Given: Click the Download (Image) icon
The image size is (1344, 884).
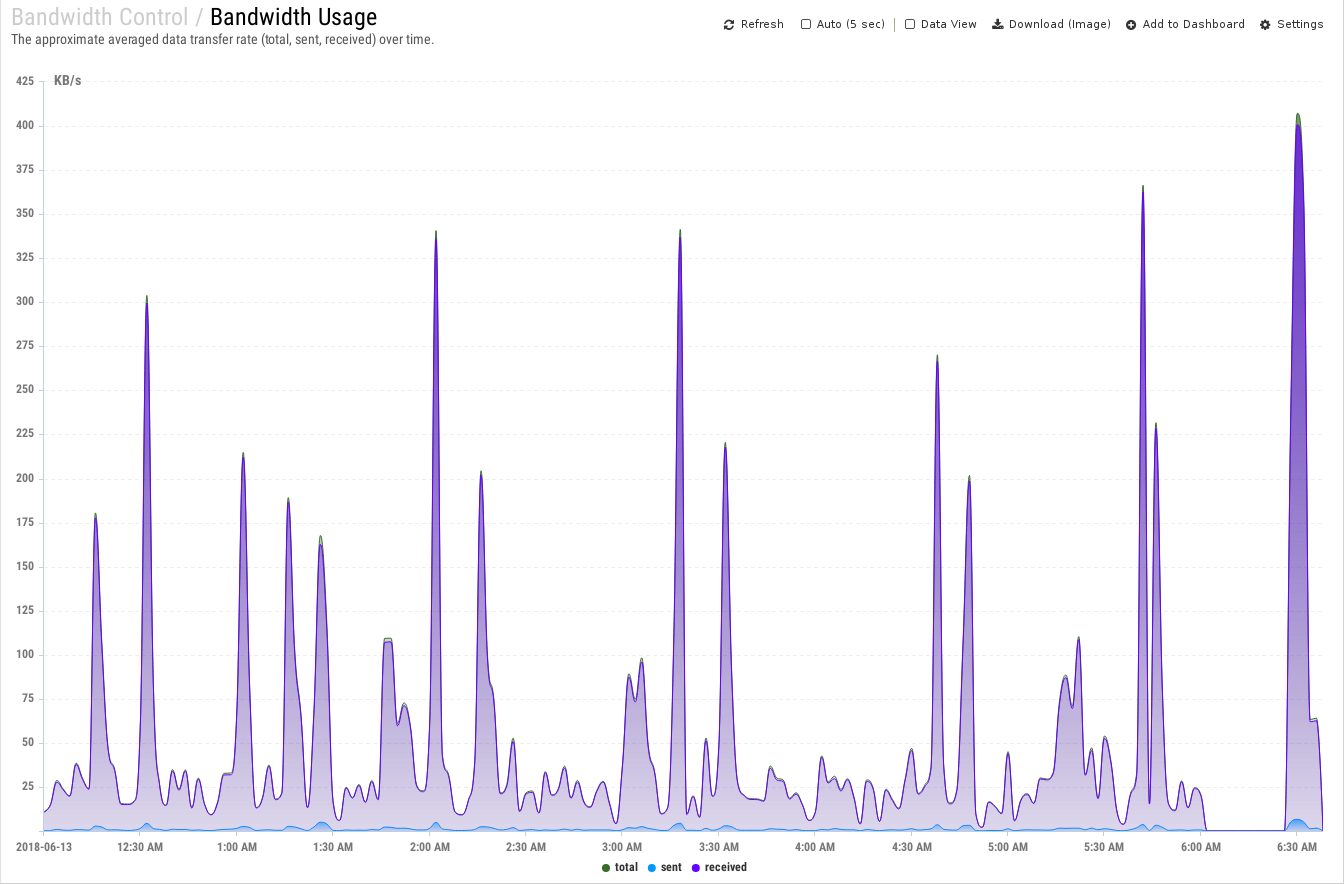Looking at the screenshot, I should [x=997, y=24].
